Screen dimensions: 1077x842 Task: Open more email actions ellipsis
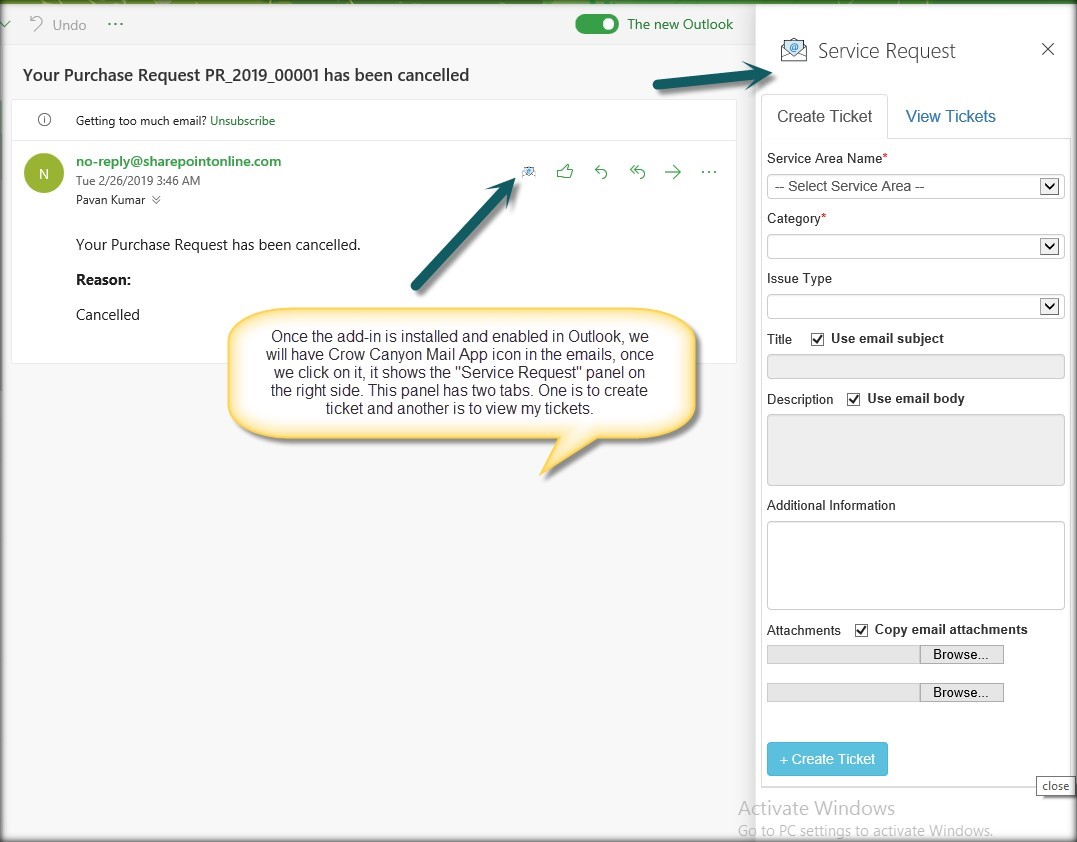709,172
